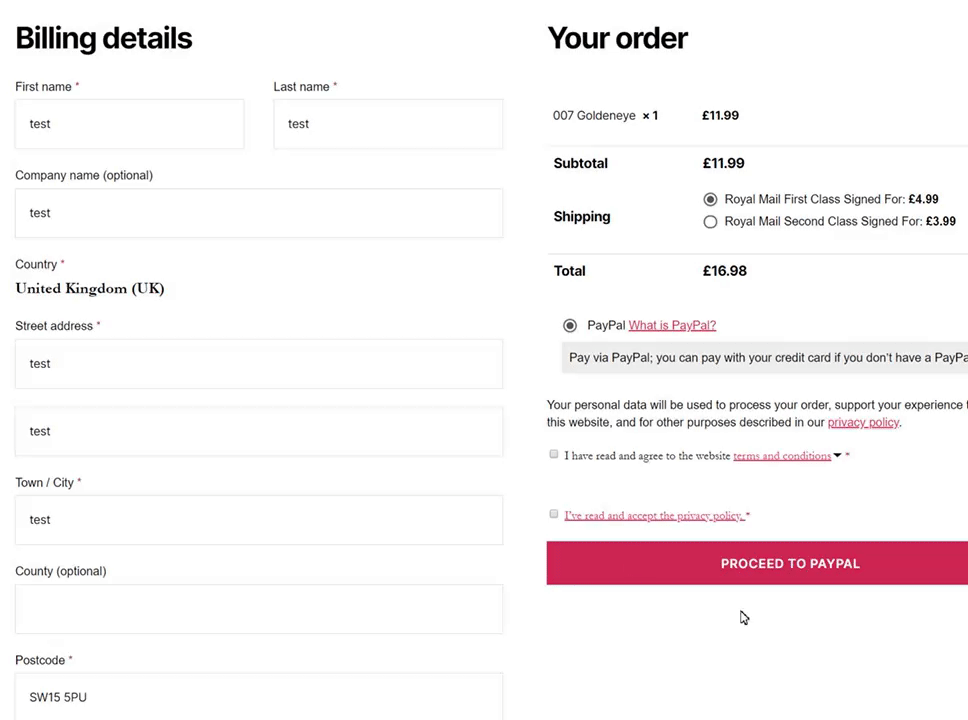Click the empty County field
The image size is (968, 720).
coord(259,609)
